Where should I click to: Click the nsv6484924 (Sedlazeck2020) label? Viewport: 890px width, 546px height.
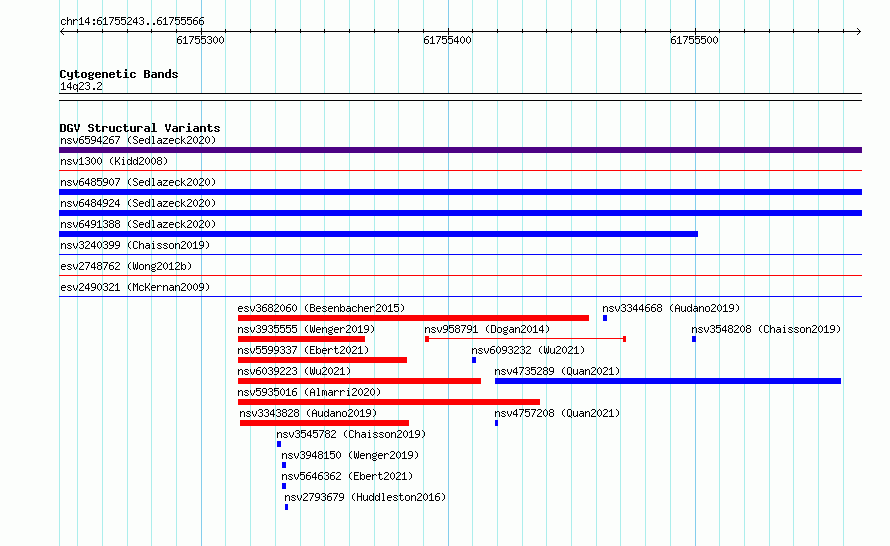138,203
